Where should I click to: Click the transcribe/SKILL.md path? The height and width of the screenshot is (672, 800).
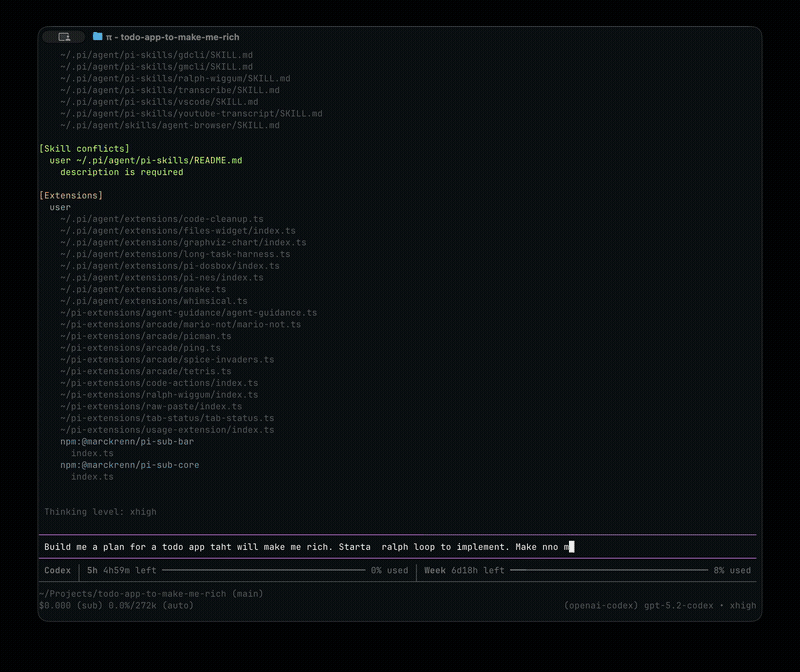click(x=170, y=90)
